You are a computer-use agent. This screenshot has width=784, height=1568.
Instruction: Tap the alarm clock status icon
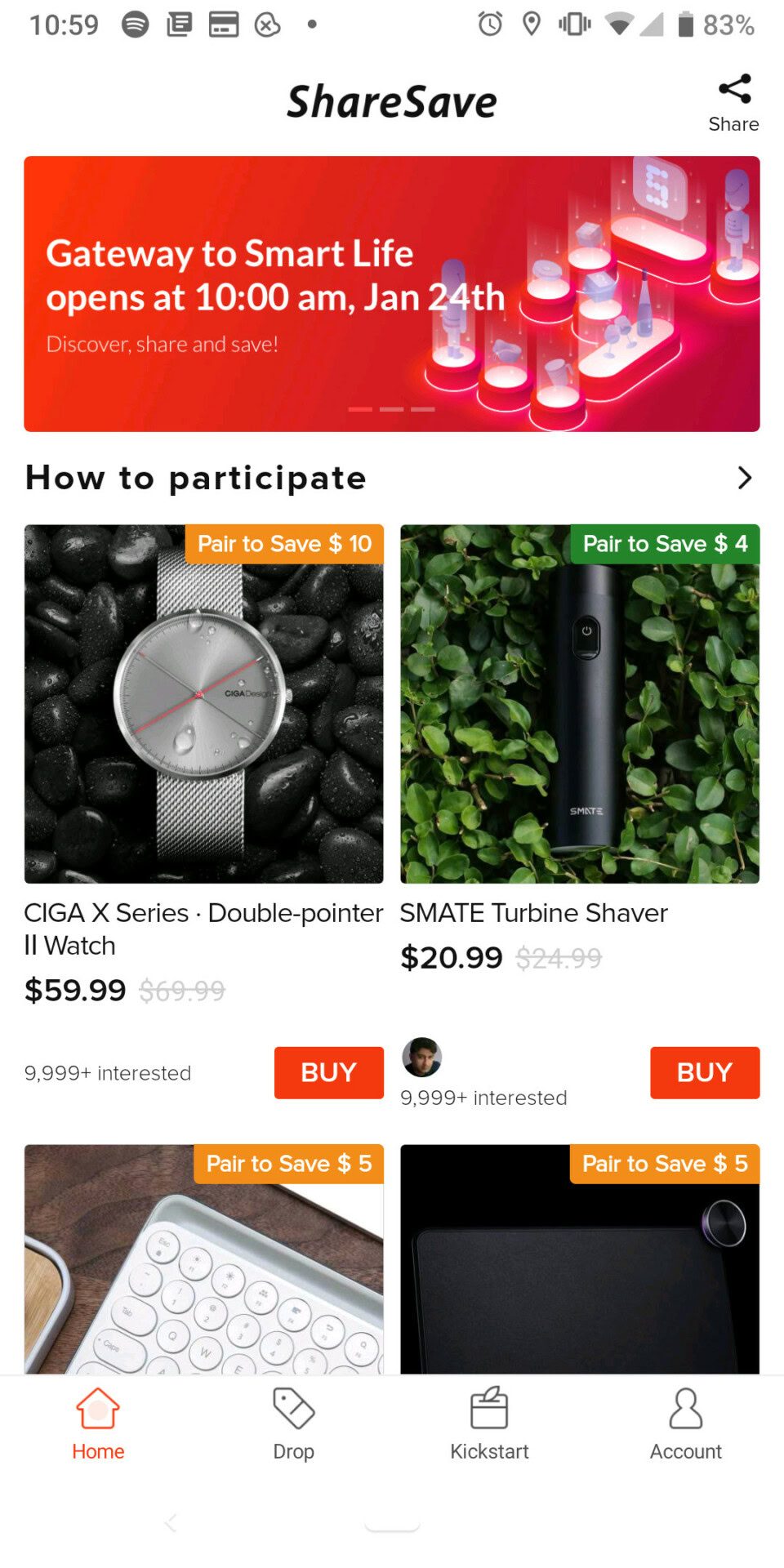490,24
